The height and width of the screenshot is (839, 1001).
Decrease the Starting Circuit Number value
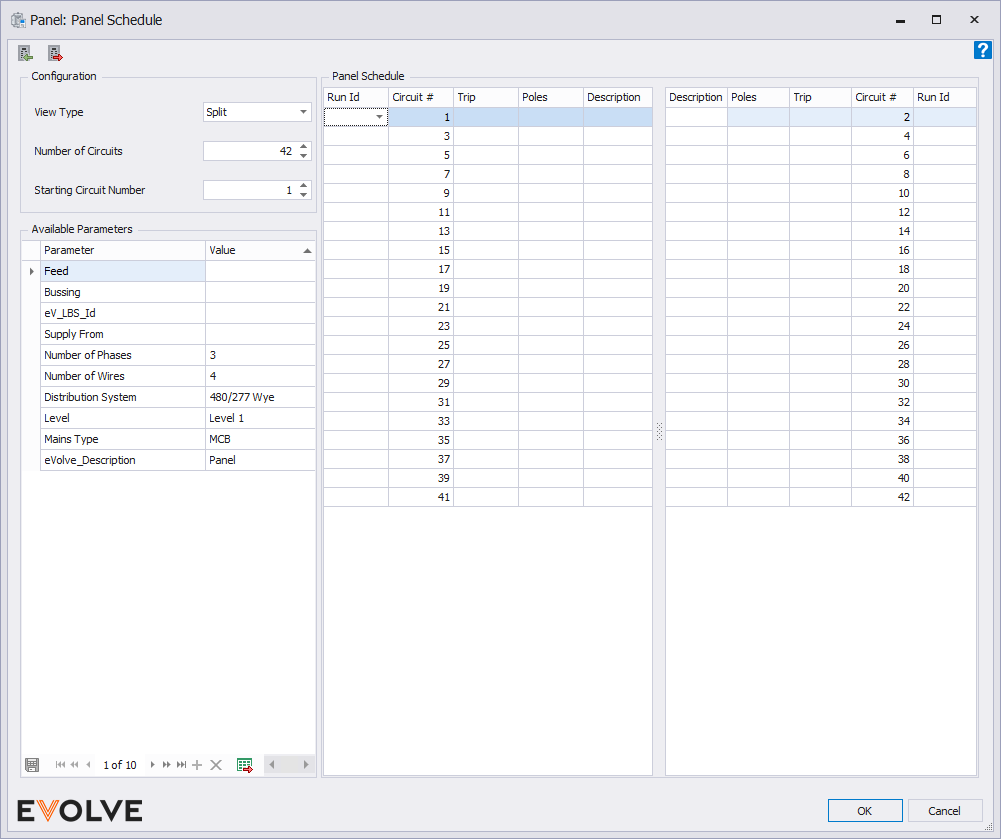[304, 194]
